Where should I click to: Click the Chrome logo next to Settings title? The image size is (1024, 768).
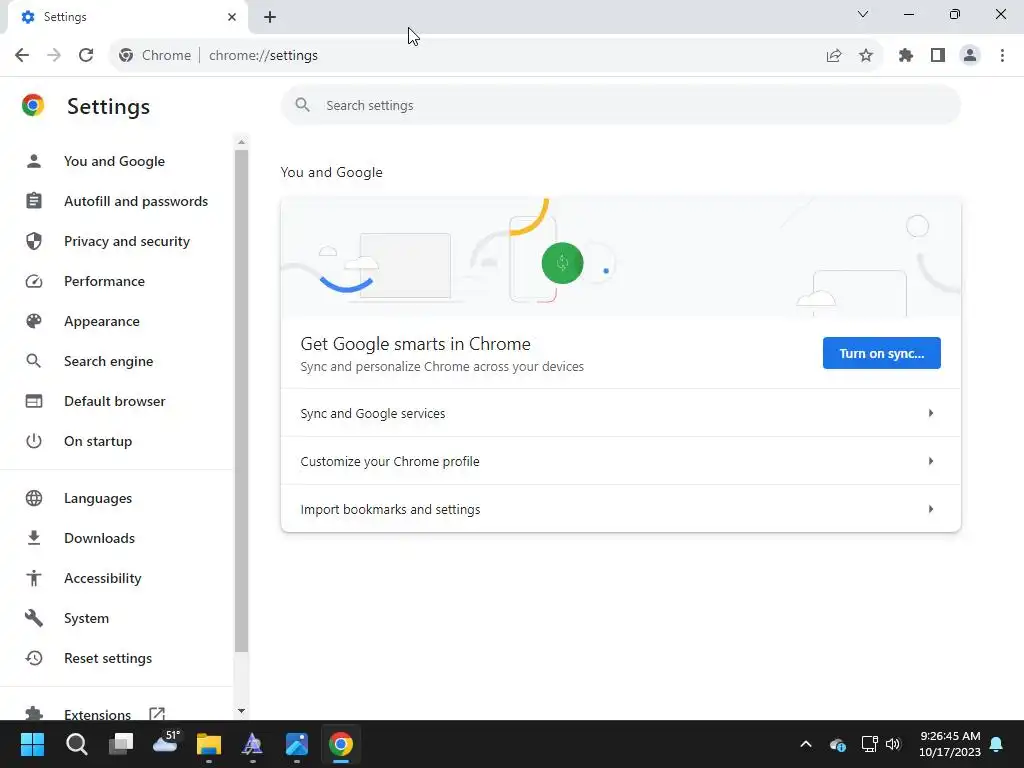click(x=33, y=105)
